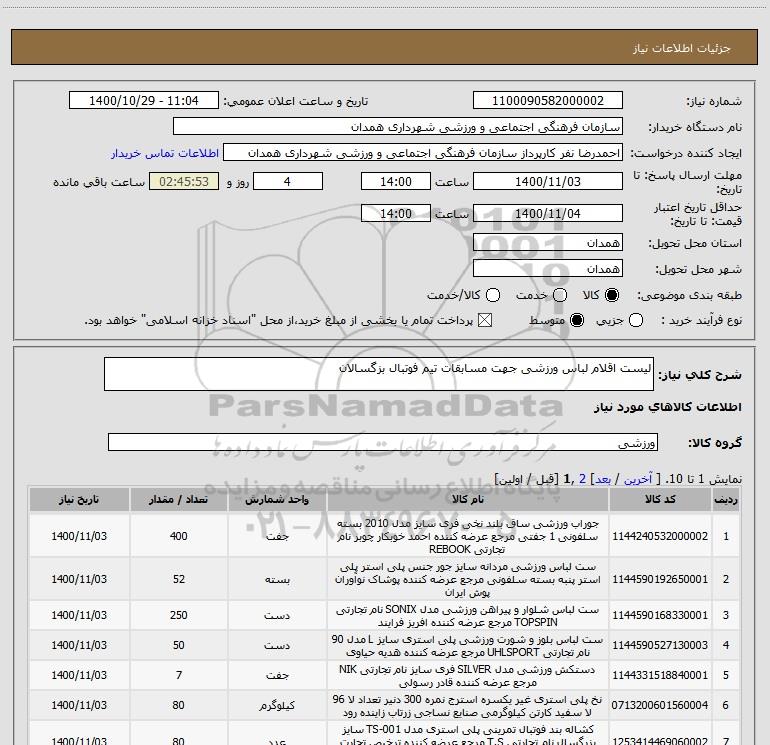Click the کد کالا column header

click(x=660, y=499)
